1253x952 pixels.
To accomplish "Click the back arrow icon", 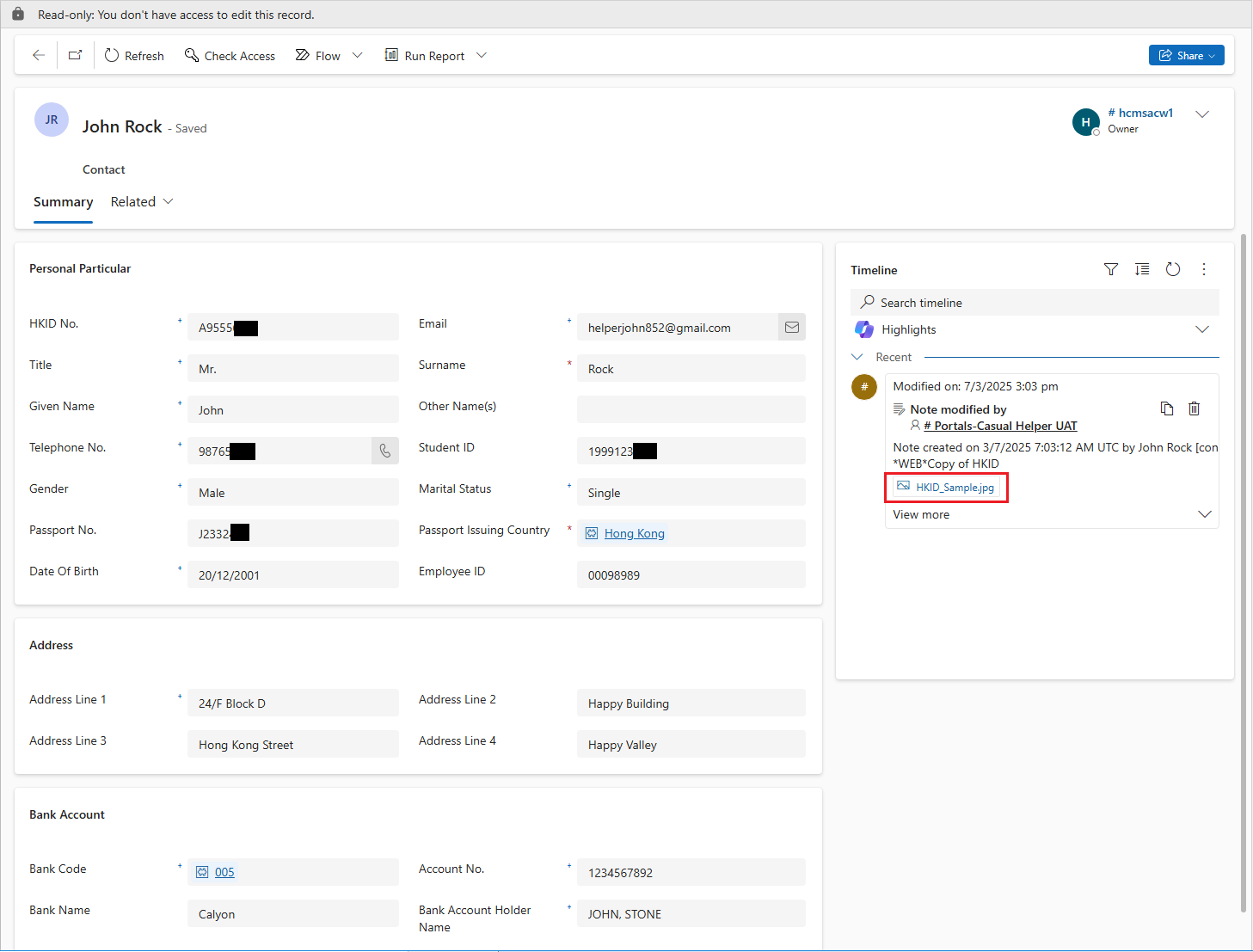I will tap(39, 55).
